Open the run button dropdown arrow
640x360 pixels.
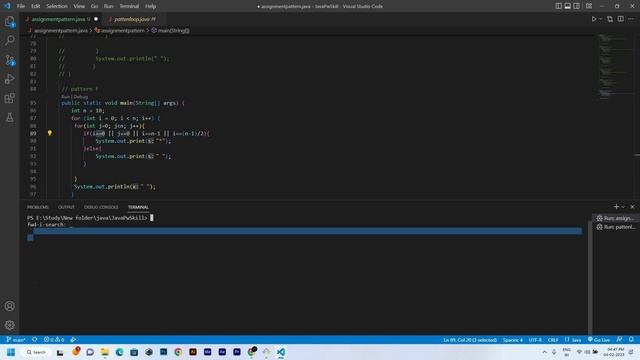click(x=601, y=19)
